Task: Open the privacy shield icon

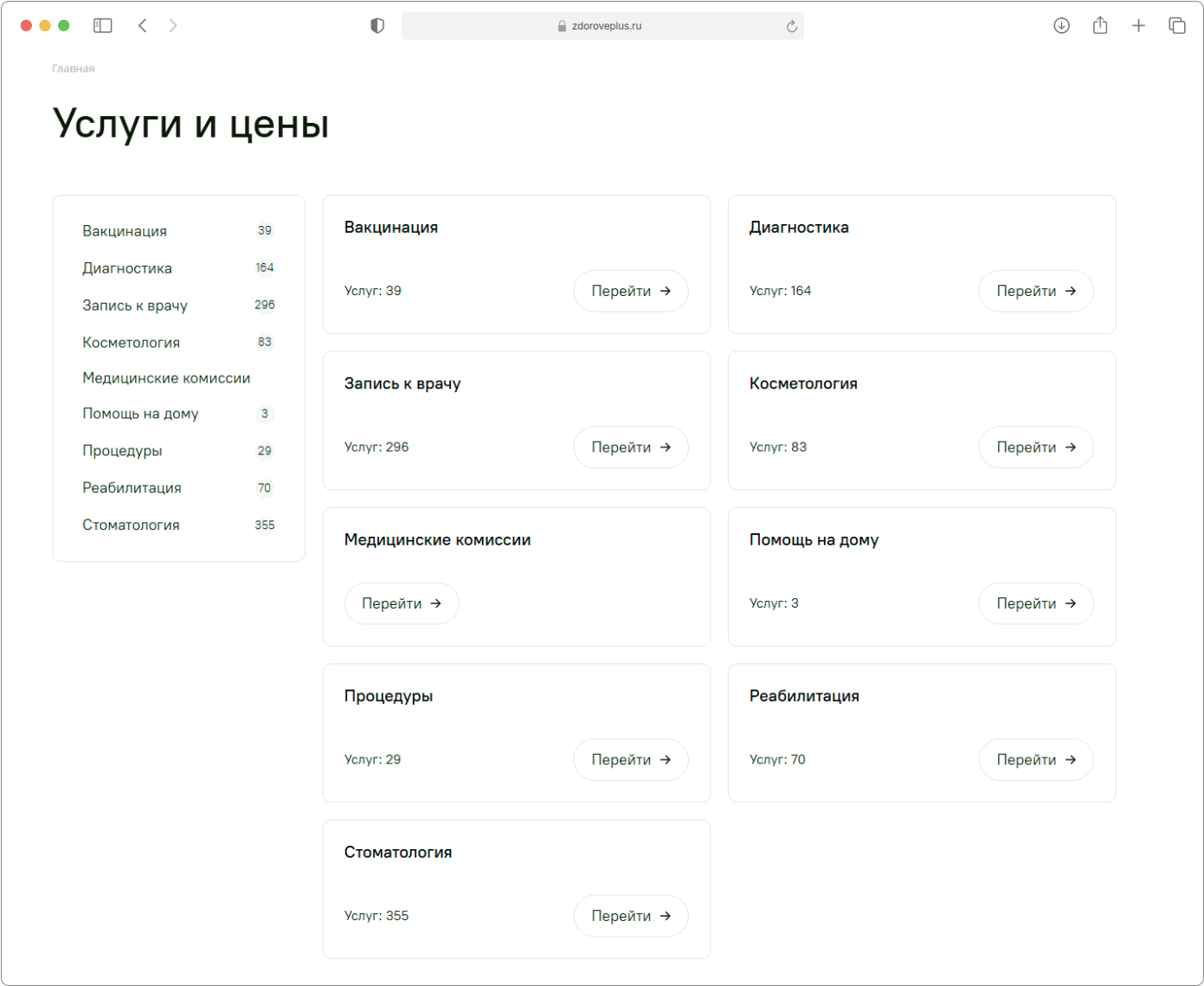Action: click(x=377, y=26)
